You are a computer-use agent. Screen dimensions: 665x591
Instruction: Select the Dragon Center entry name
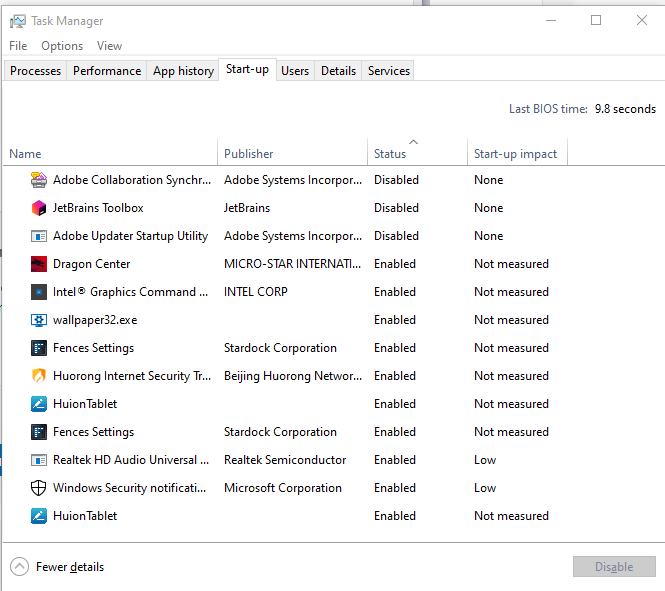click(91, 264)
